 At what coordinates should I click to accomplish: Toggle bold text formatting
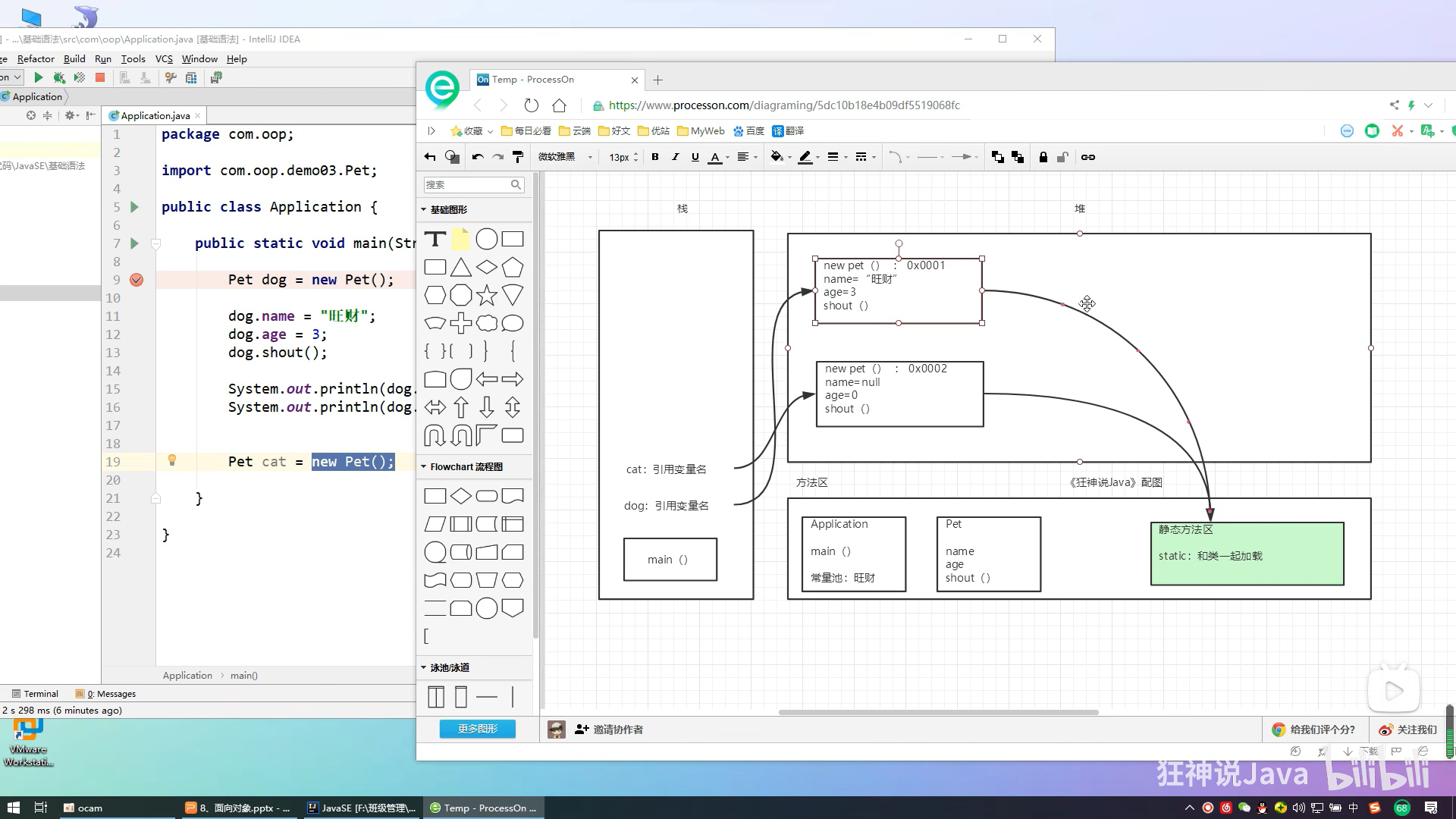pyautogui.click(x=655, y=157)
